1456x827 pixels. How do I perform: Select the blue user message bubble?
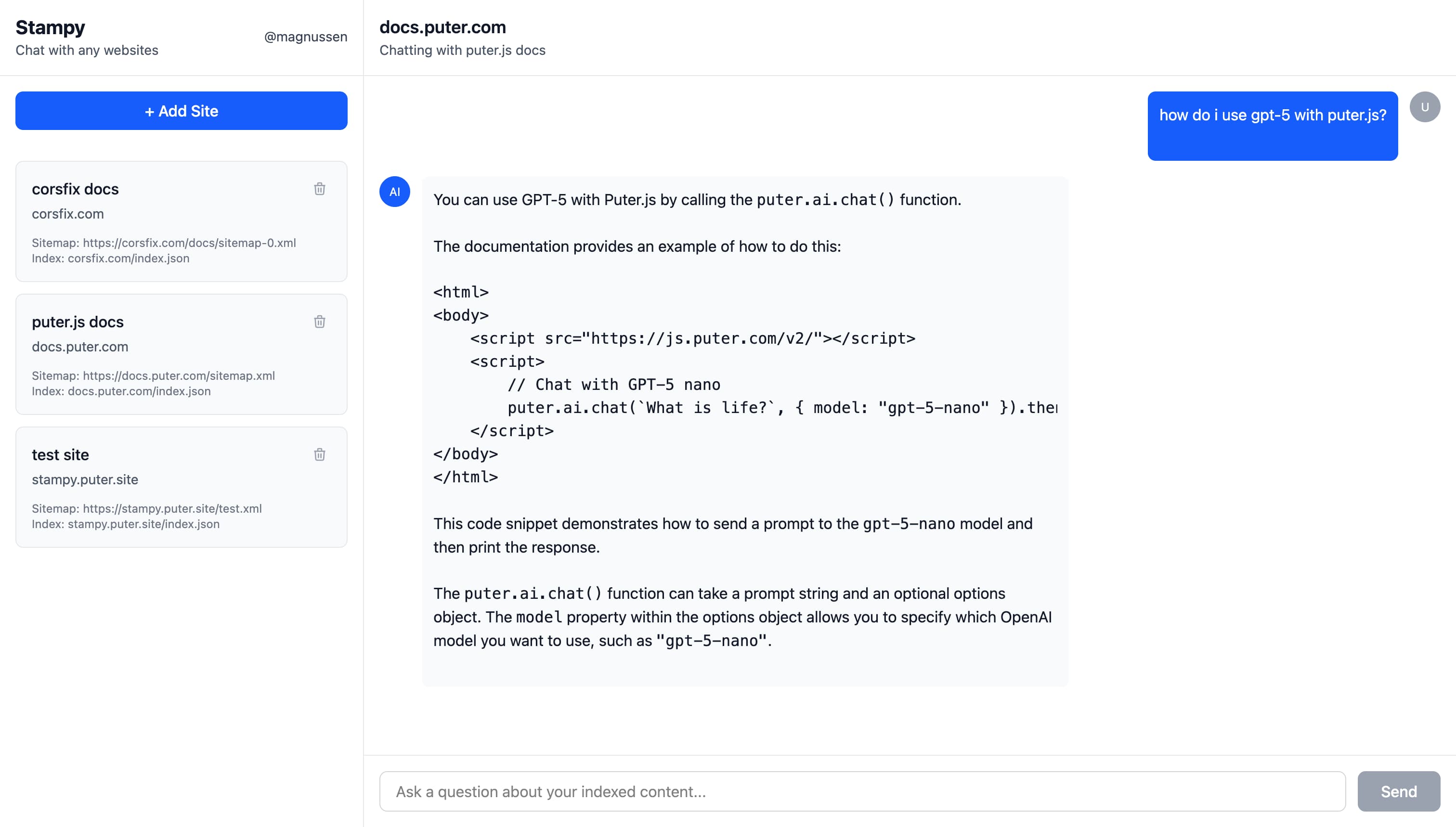(1273, 126)
